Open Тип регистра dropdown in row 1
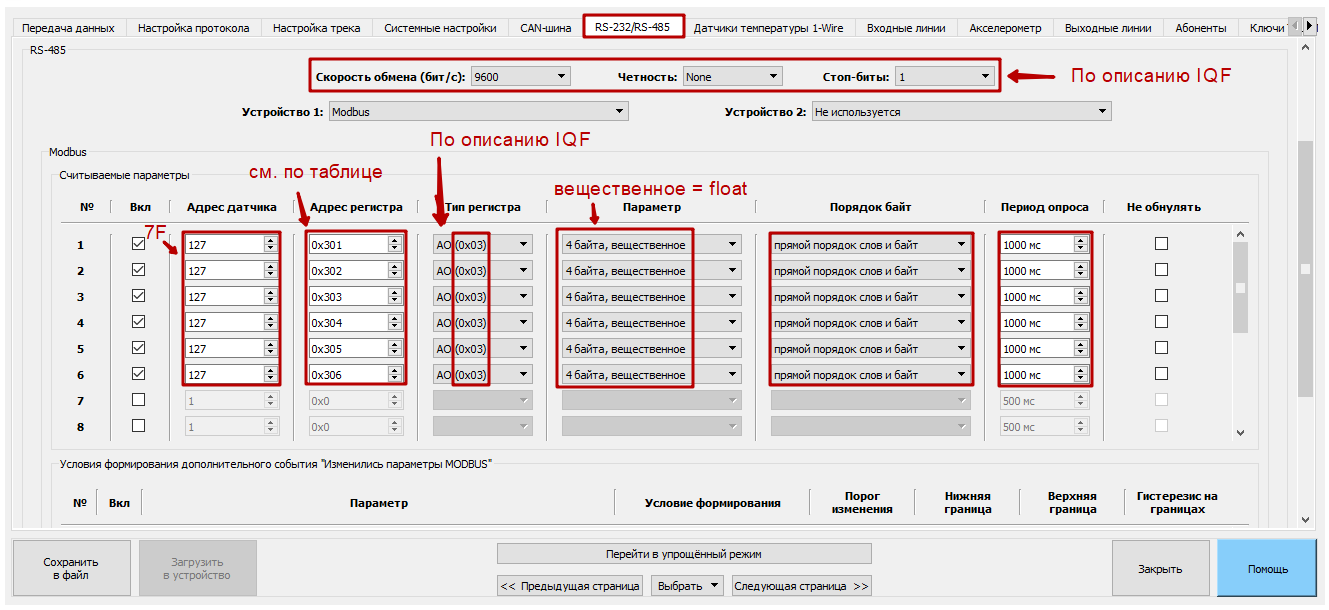The width and height of the screenshot is (1329, 610). [482, 245]
